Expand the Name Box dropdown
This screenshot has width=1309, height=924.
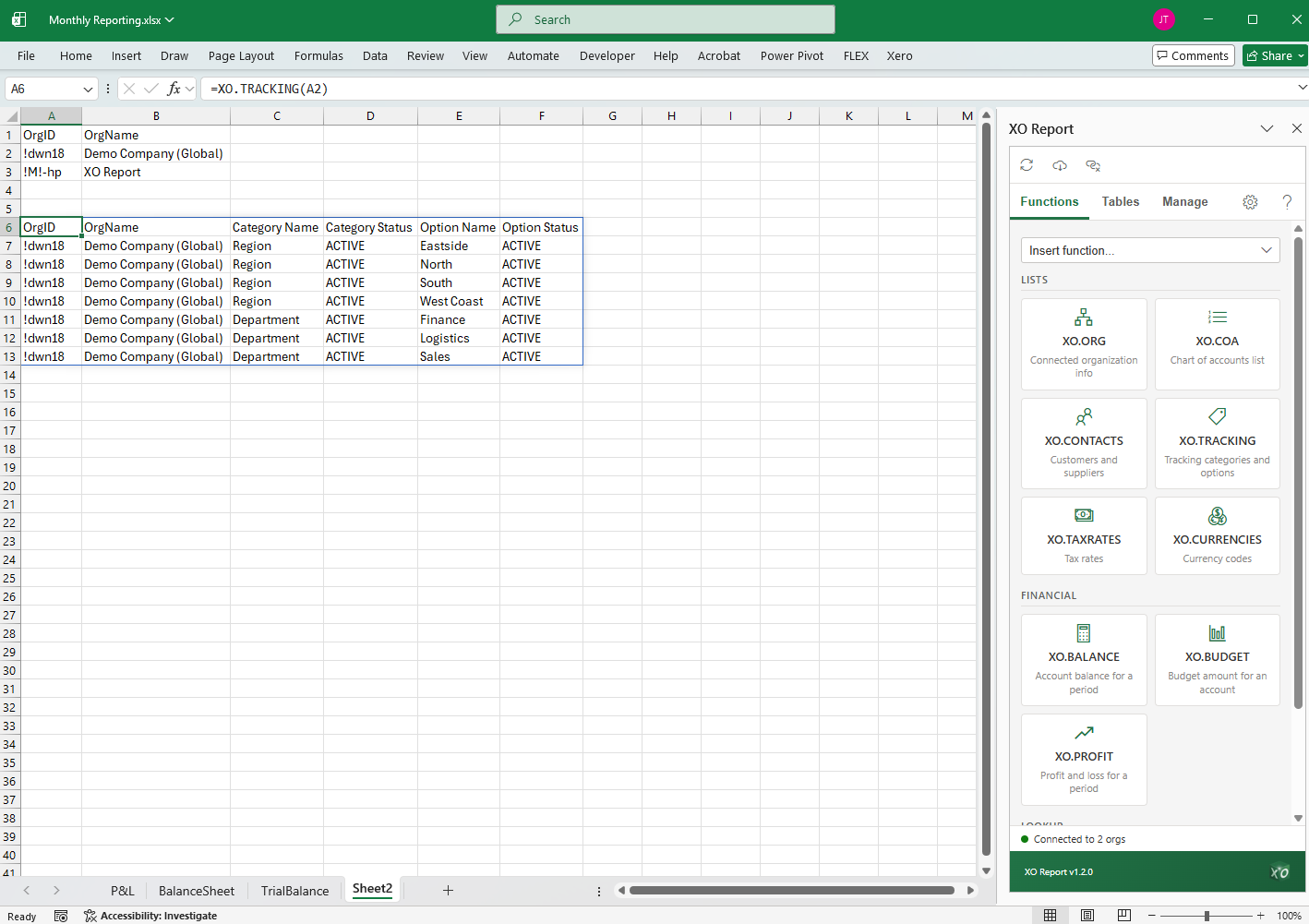pos(88,89)
